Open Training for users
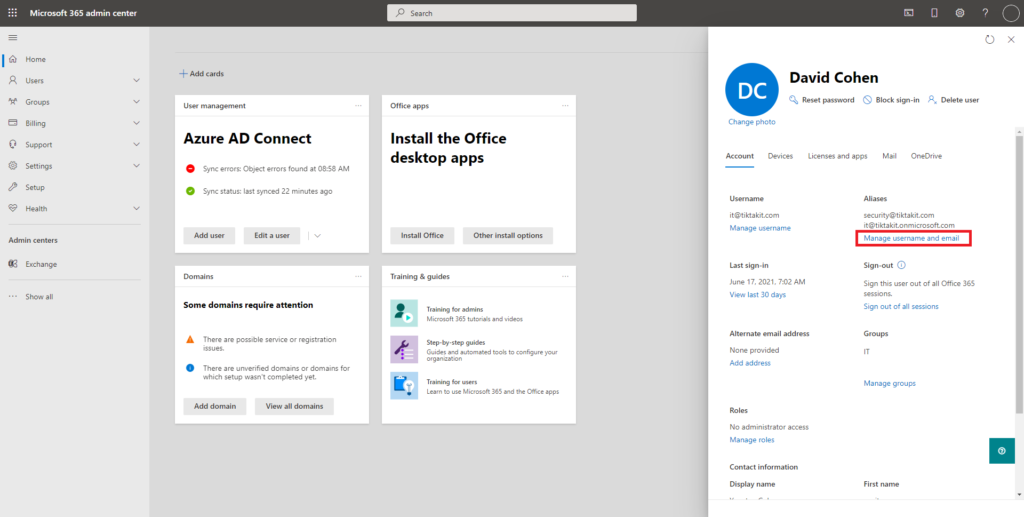1024x517 pixels. coord(451,382)
